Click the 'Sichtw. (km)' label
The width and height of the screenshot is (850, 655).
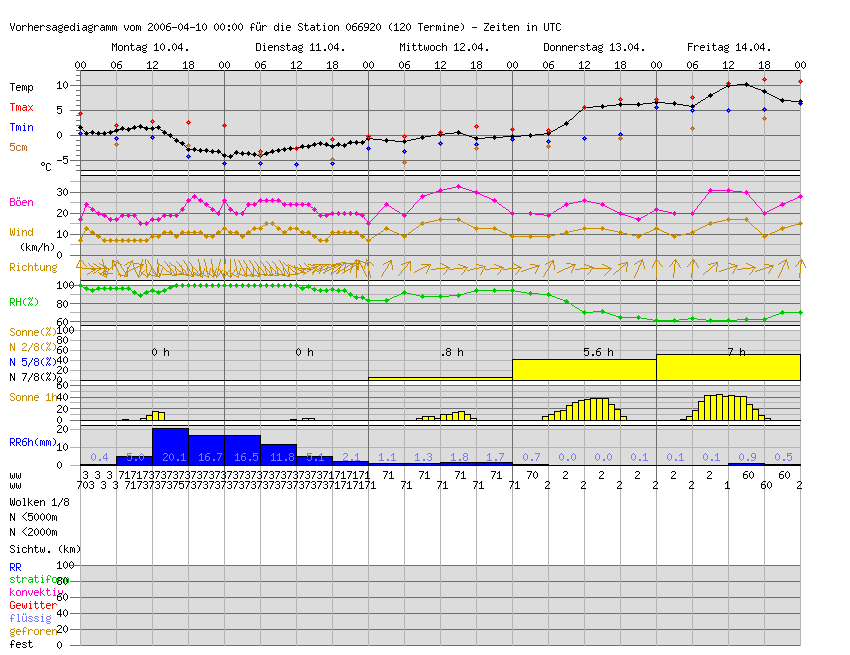tap(46, 549)
